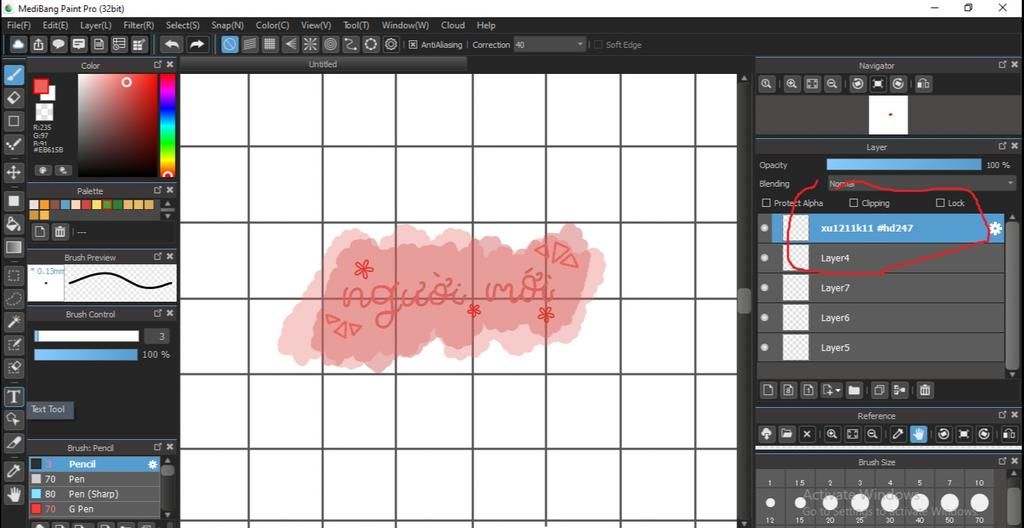
Task: Open the Cloud menu
Action: coord(453,25)
